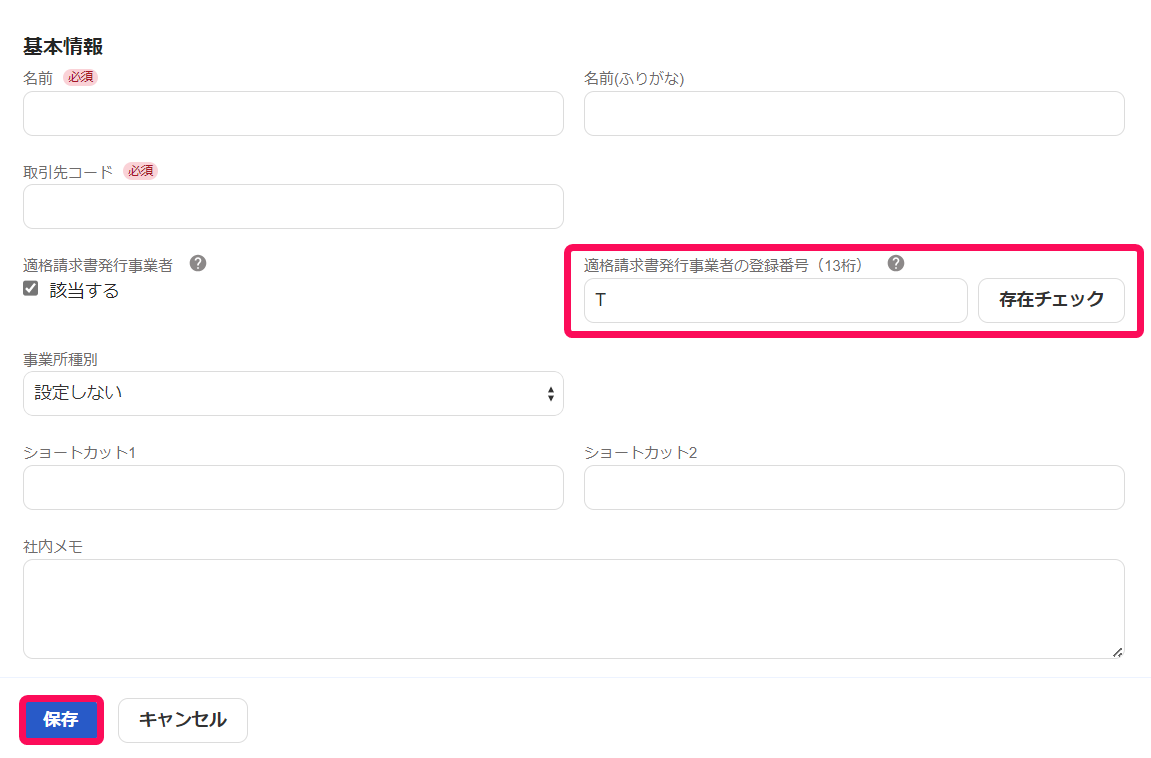Image resolution: width=1151 pixels, height=758 pixels.
Task: Focus the 社内メモ text area
Action: [x=573, y=609]
